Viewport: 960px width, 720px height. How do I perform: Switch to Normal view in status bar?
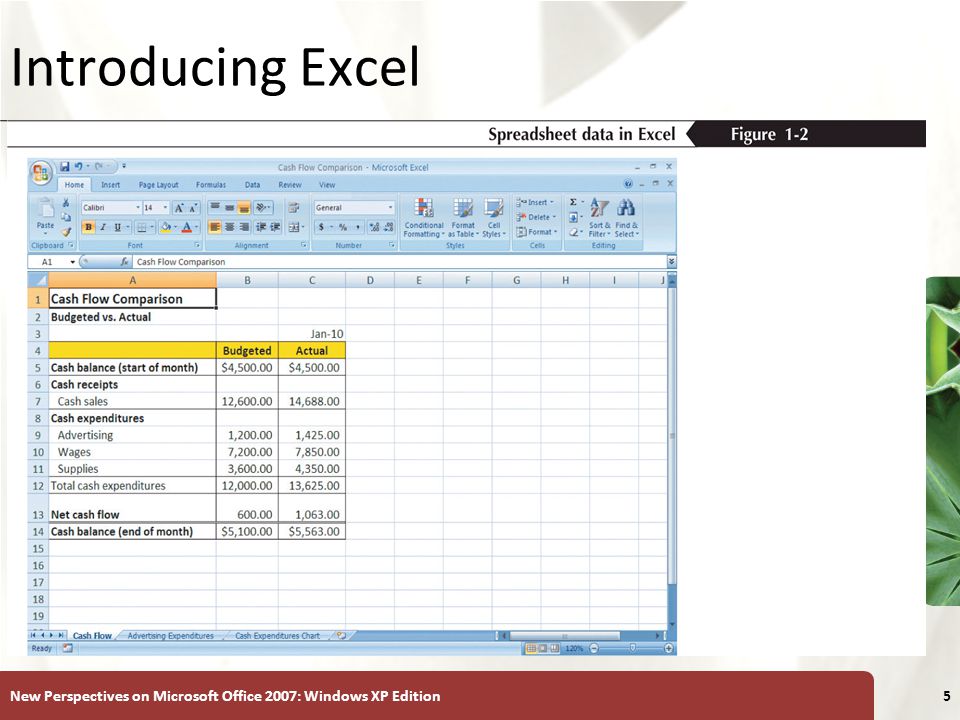pos(531,648)
